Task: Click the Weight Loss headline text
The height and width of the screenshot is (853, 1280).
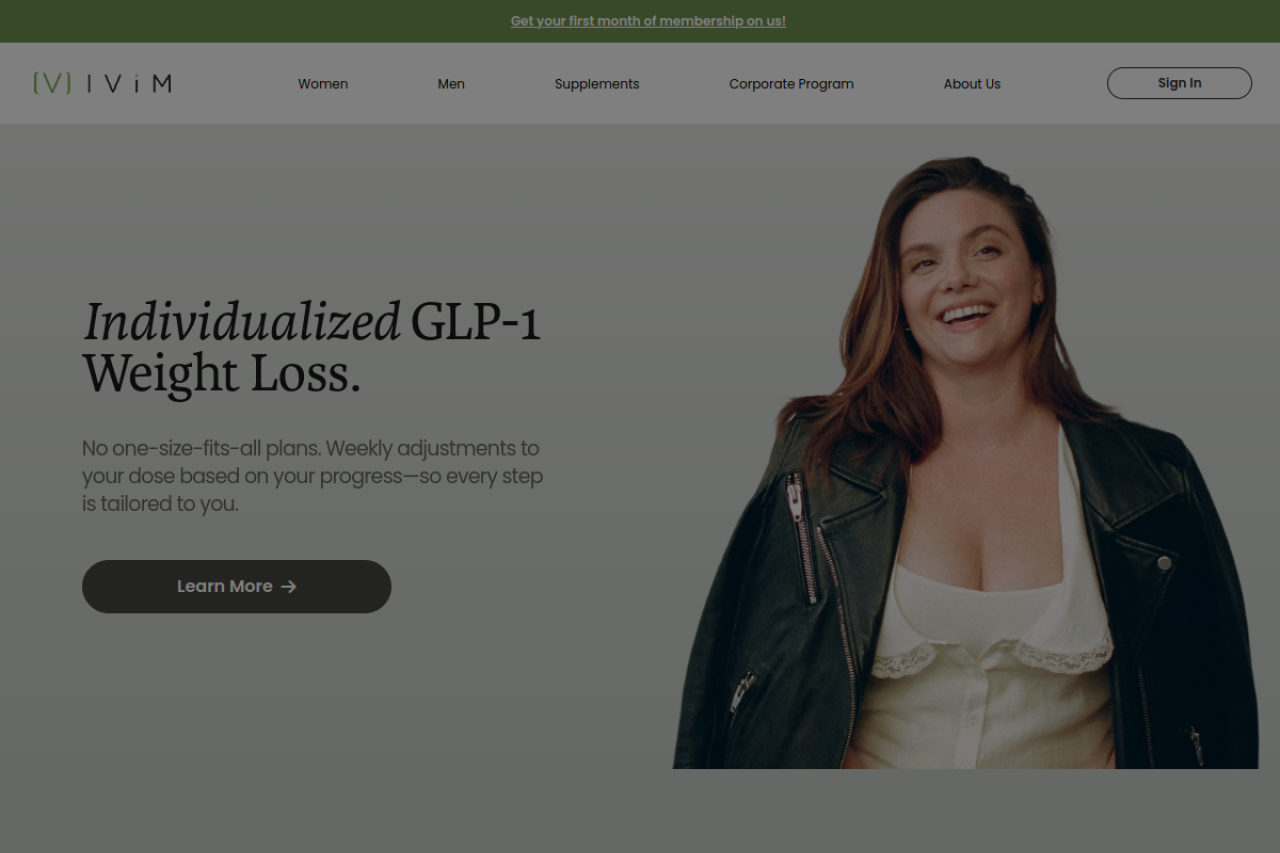Action: (x=221, y=374)
